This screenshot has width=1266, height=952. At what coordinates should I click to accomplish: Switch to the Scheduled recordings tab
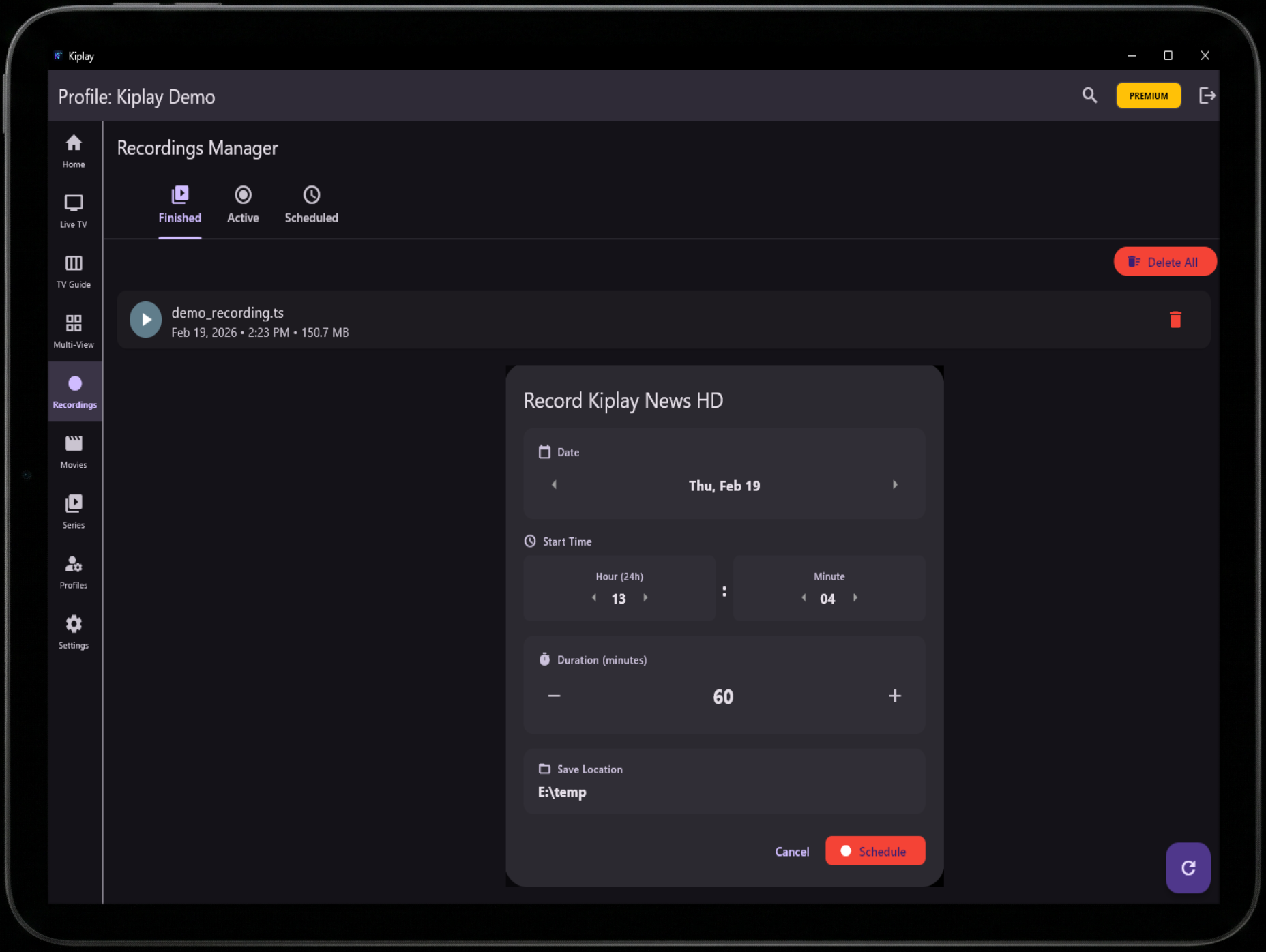[311, 205]
